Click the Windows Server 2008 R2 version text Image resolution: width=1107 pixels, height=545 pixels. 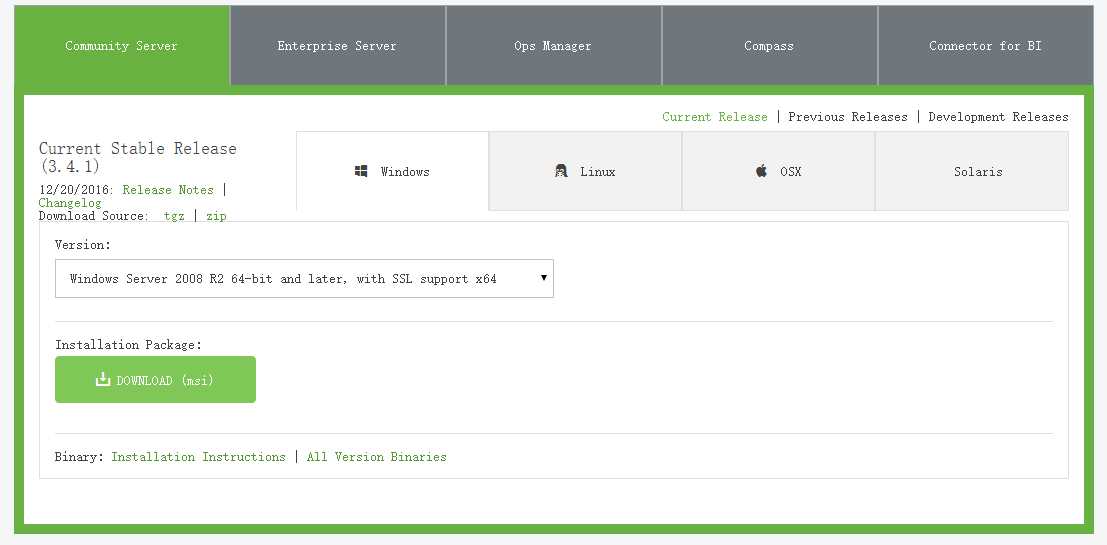(x=283, y=279)
